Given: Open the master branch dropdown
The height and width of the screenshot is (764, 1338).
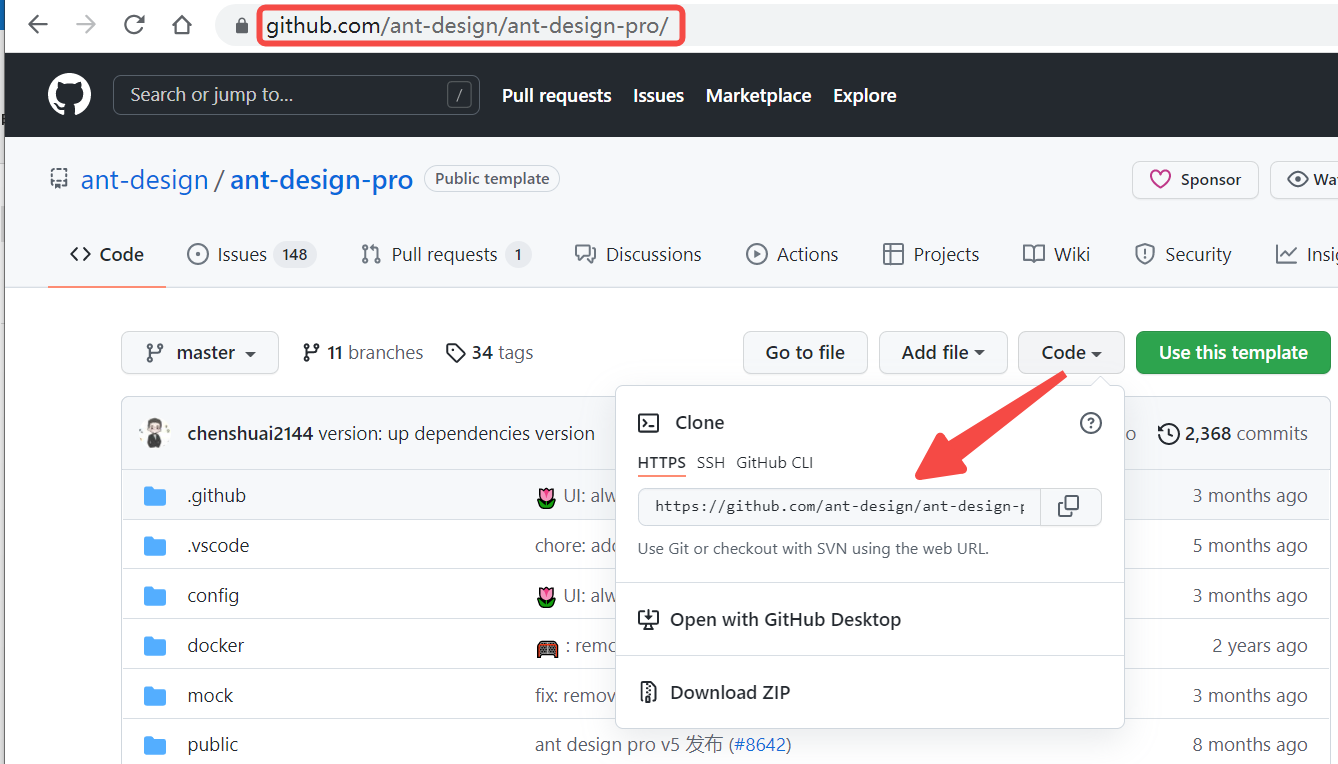Looking at the screenshot, I should click(x=200, y=353).
